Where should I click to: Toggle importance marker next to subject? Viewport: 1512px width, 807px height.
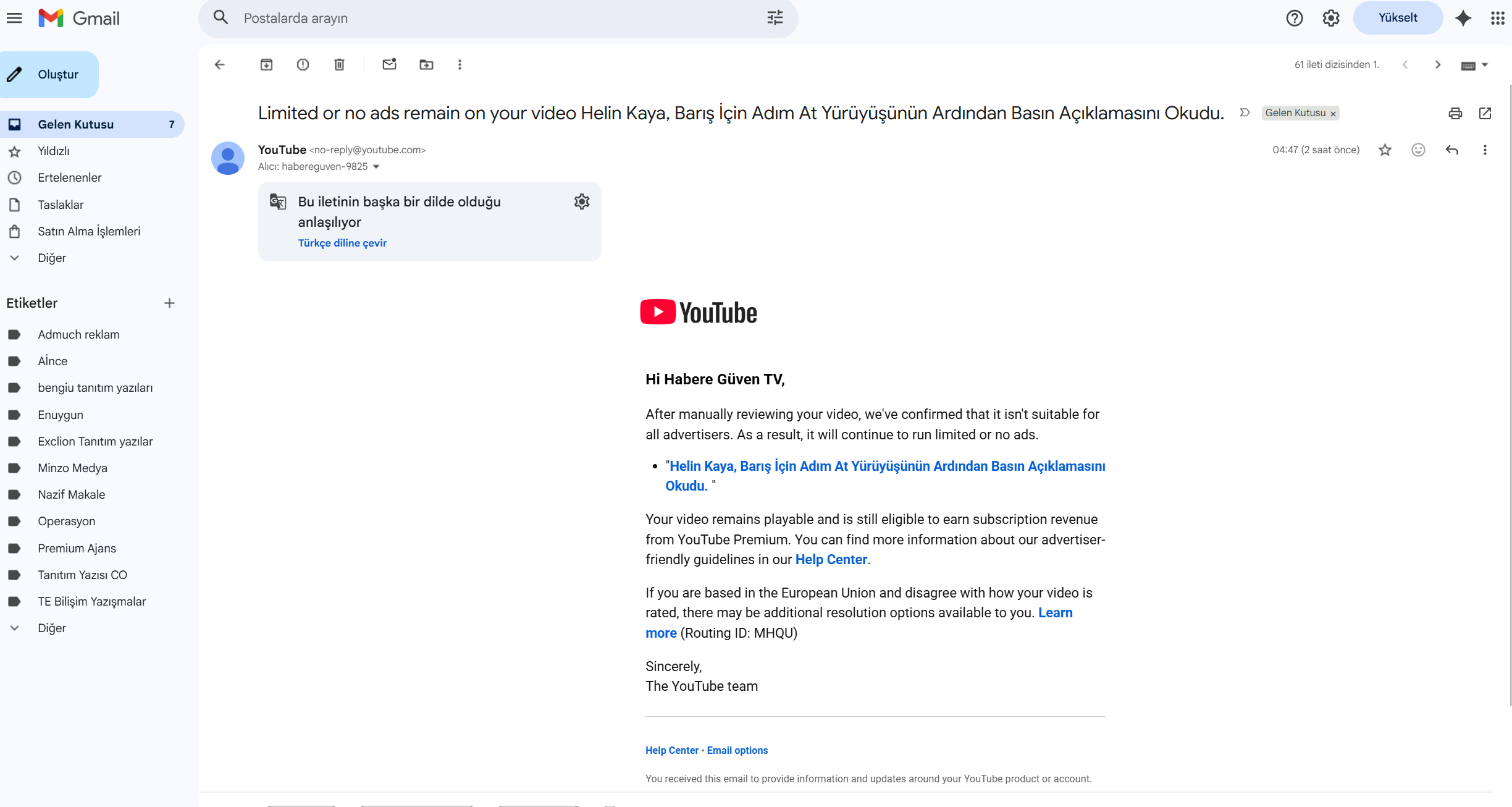(x=1245, y=112)
